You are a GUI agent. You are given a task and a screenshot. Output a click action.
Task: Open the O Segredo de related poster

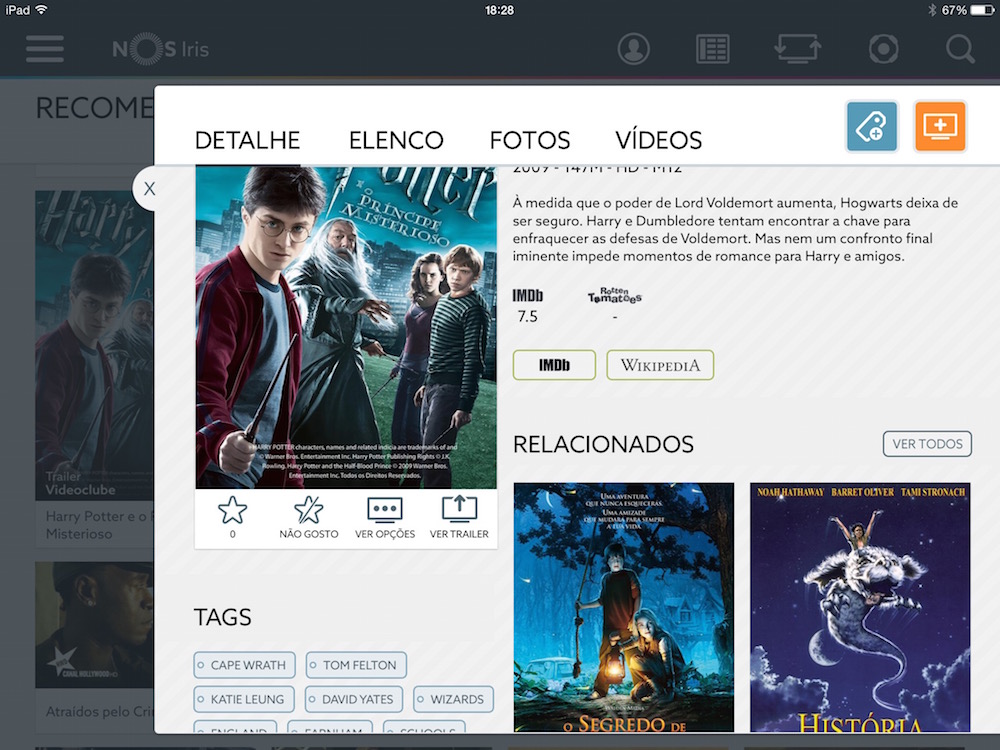624,607
